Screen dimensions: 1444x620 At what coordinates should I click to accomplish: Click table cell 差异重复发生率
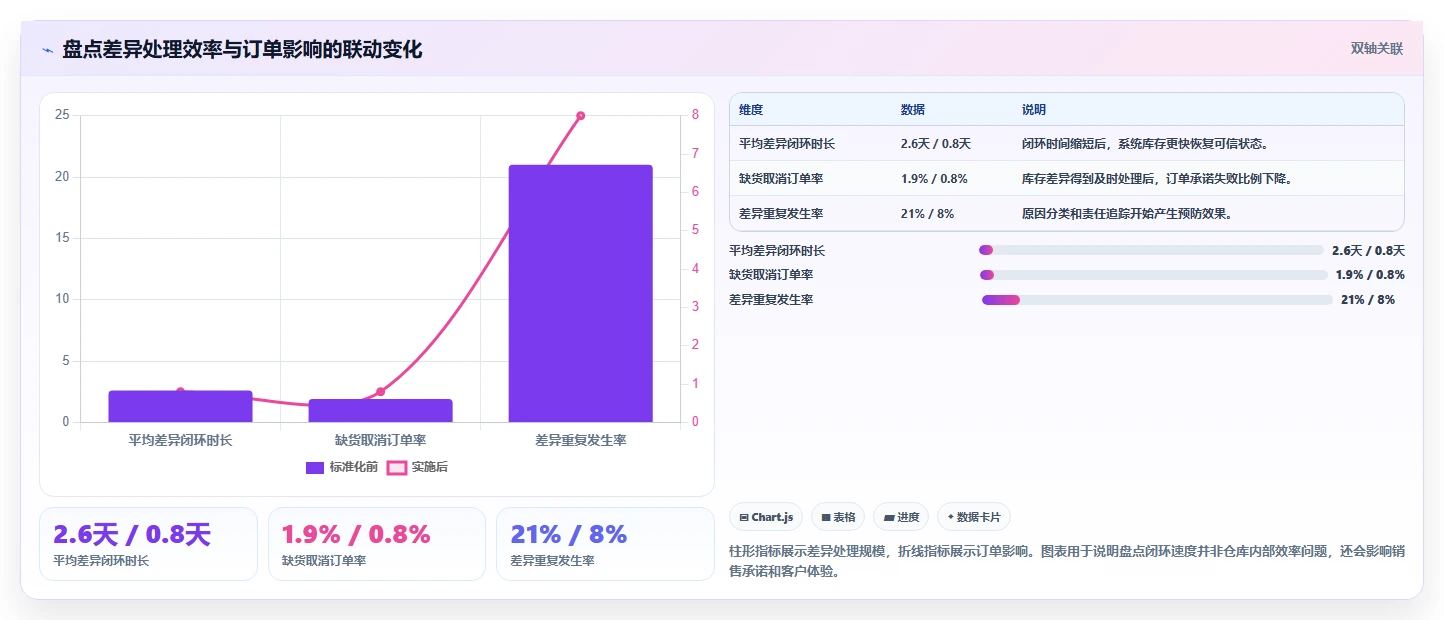pyautogui.click(x=781, y=214)
